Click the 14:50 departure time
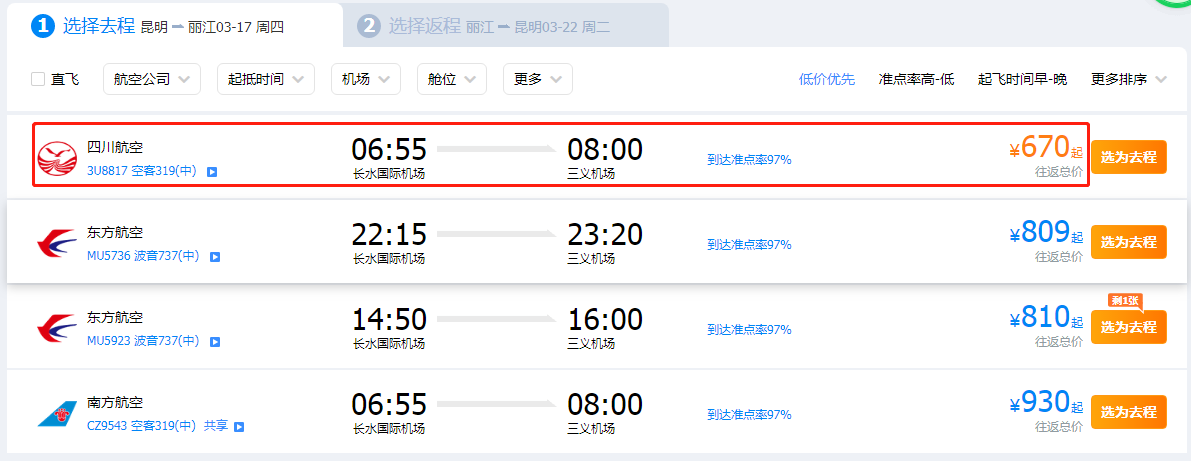 pos(389,320)
